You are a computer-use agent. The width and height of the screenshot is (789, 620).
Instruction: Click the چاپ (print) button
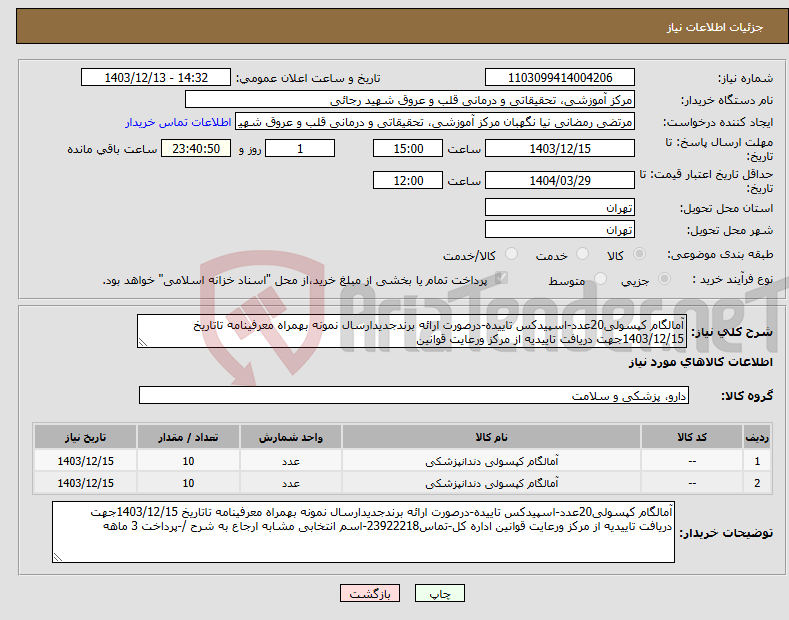click(439, 593)
